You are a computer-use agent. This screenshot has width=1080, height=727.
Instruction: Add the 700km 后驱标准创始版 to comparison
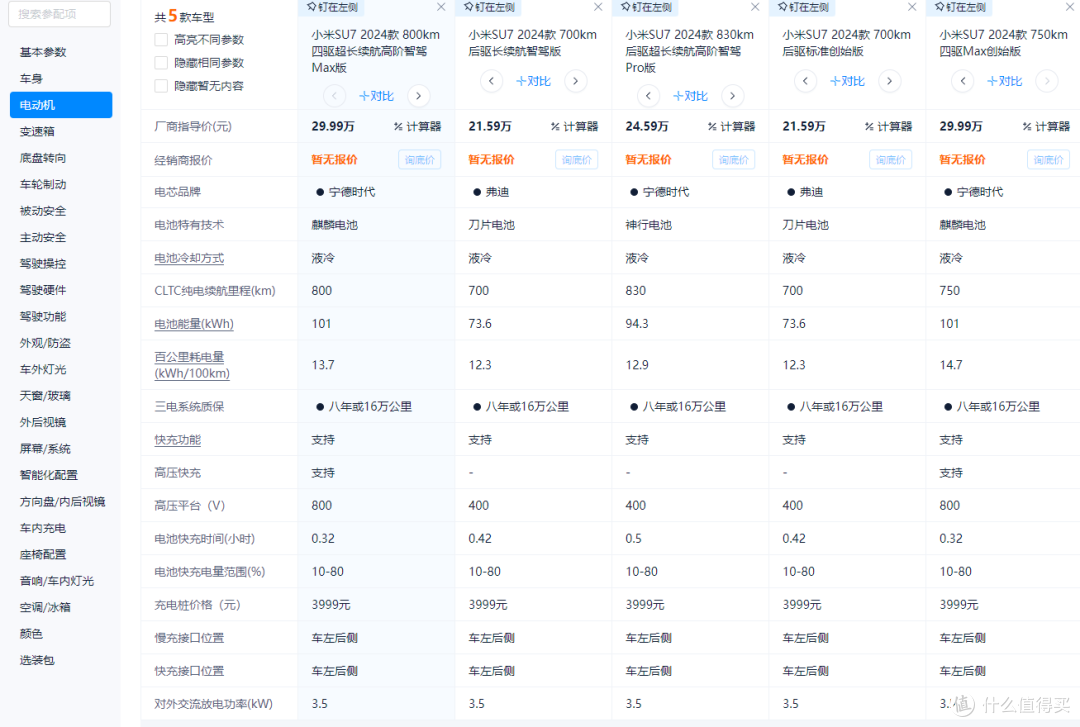tap(847, 81)
